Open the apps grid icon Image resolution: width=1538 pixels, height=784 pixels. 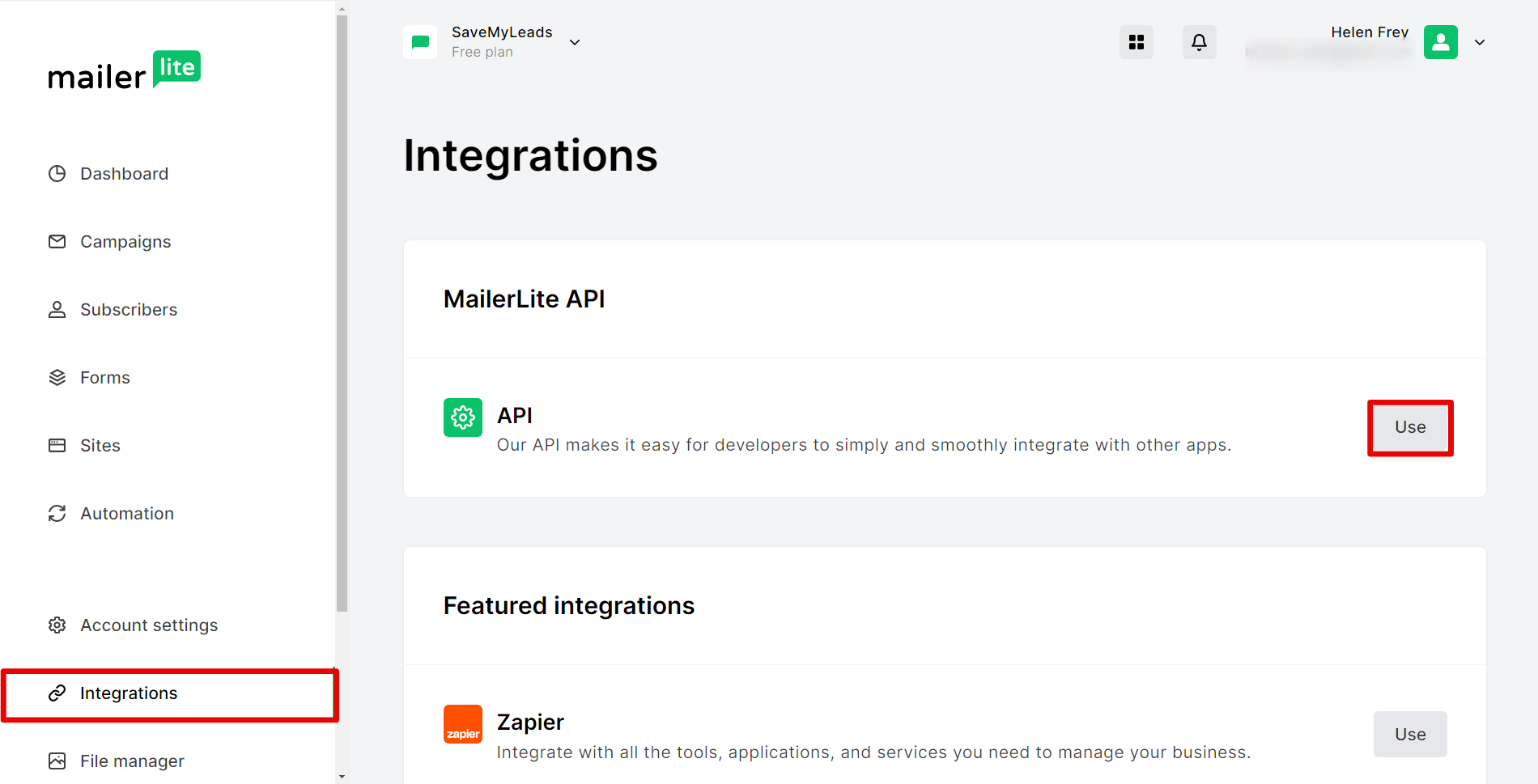pyautogui.click(x=1137, y=42)
